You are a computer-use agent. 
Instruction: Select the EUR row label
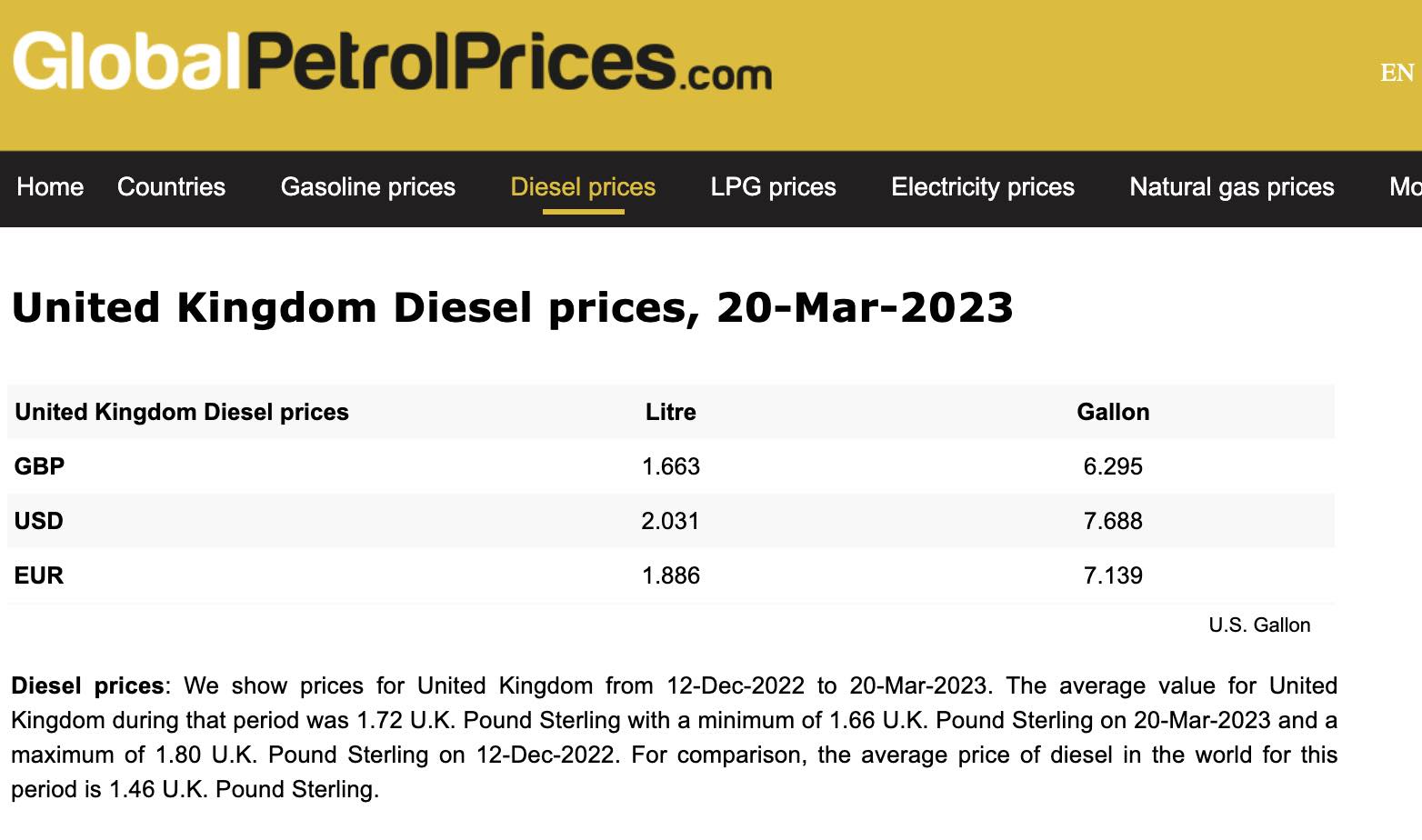pyautogui.click(x=39, y=575)
